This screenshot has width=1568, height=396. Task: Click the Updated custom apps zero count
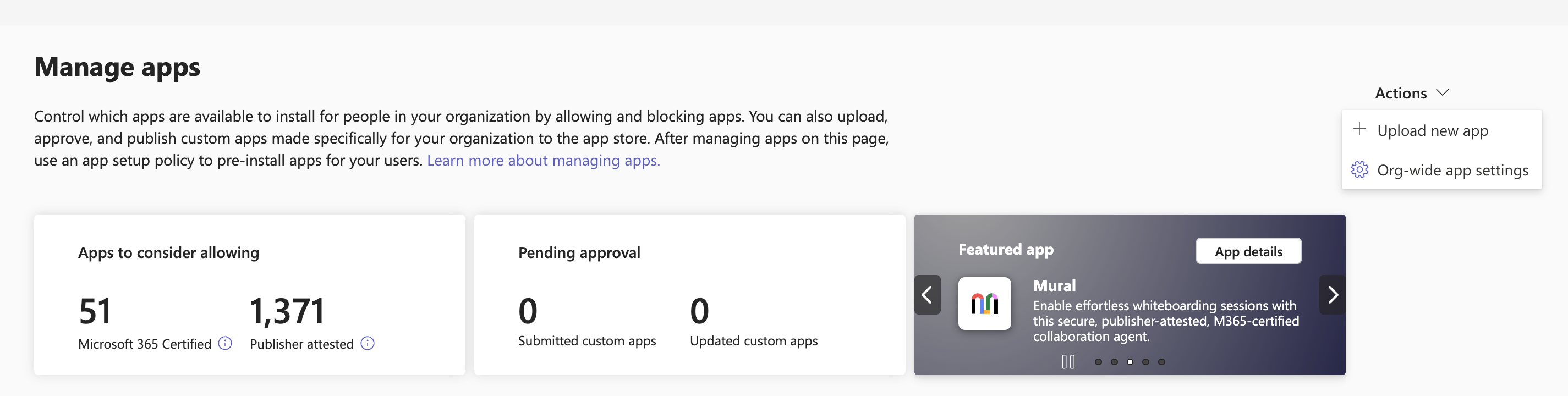coord(699,311)
